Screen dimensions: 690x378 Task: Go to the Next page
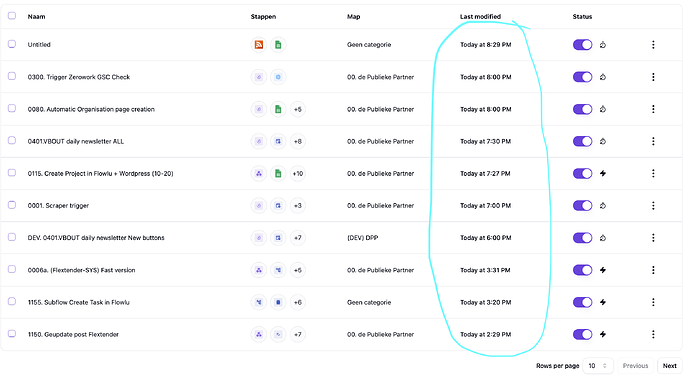669,366
